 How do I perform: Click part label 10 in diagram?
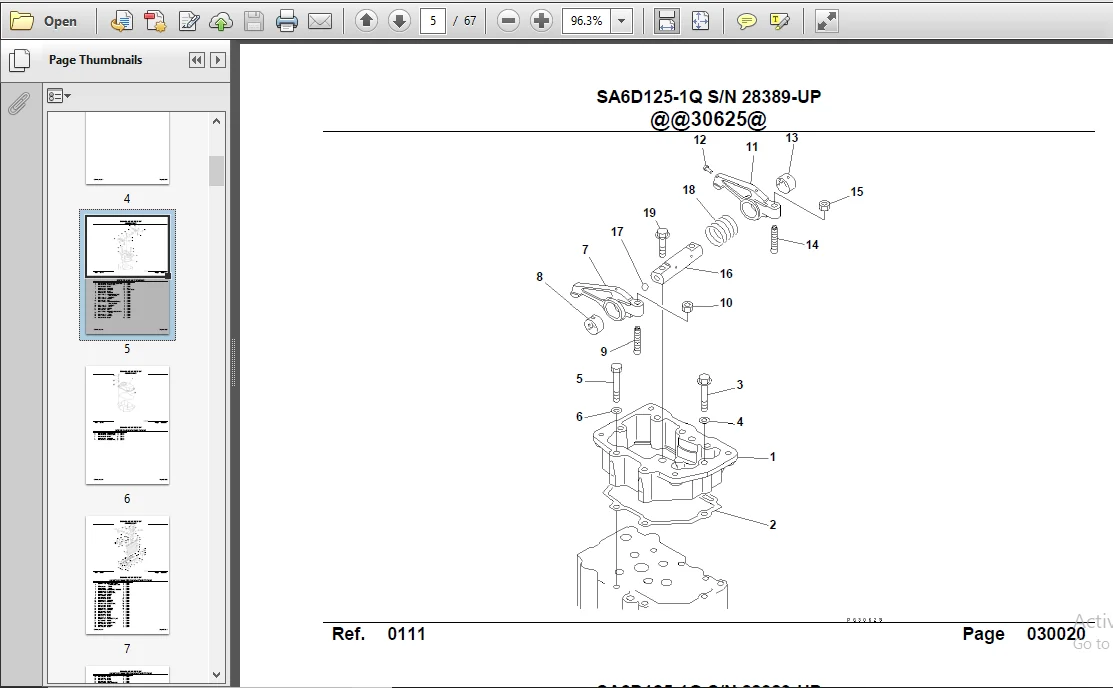pos(725,302)
